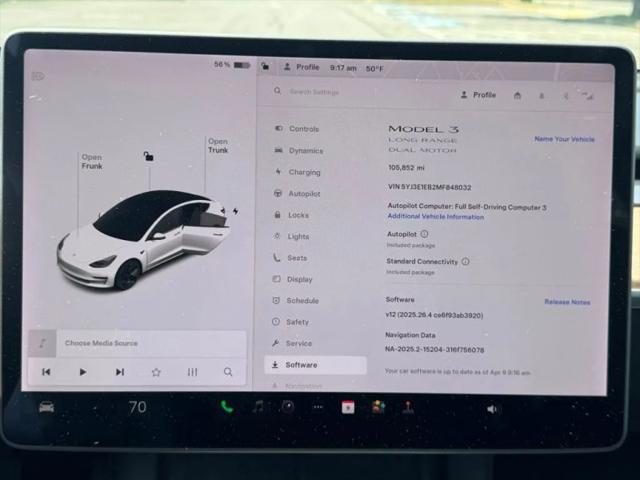
Task: Play media with the play button
Action: click(x=82, y=372)
